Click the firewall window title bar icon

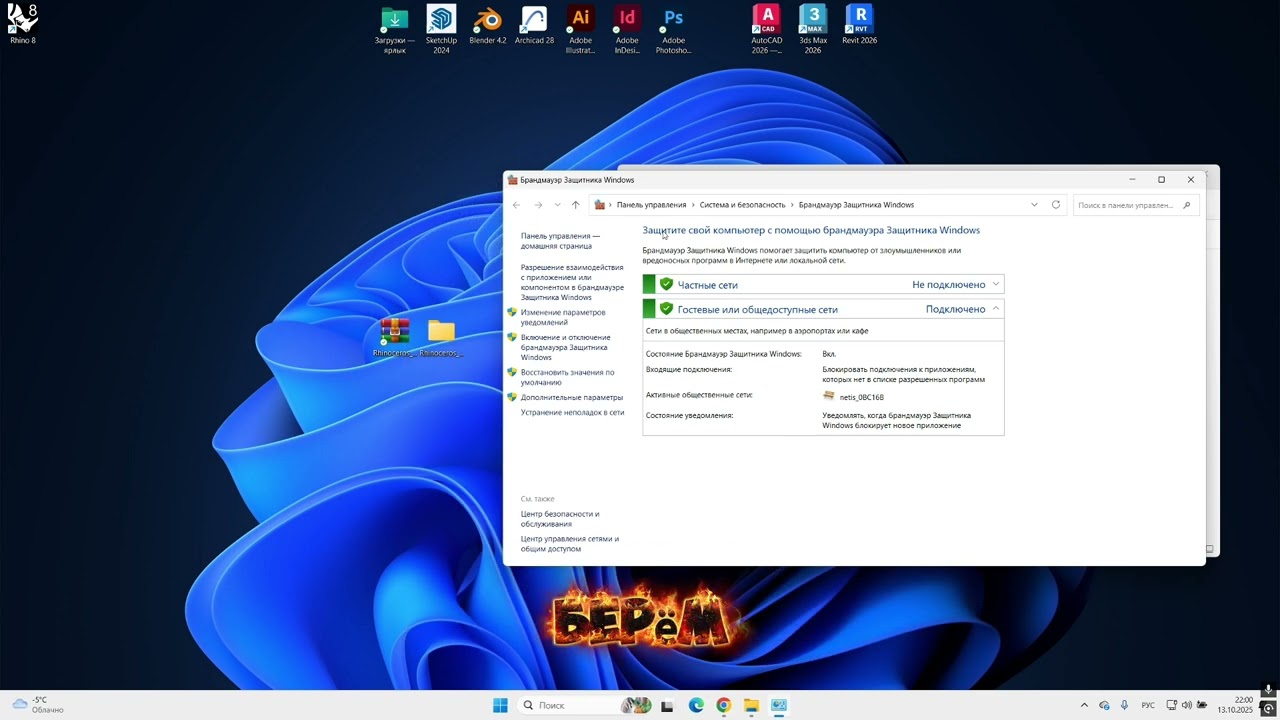[513, 180]
